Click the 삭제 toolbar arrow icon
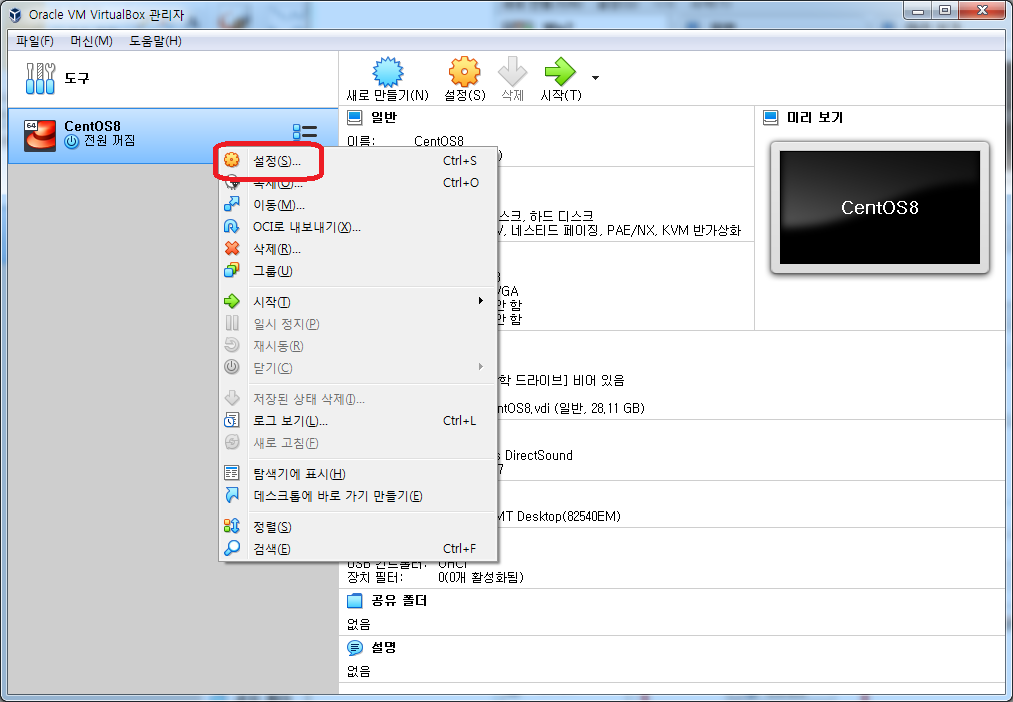The image size is (1013, 702). 512,72
